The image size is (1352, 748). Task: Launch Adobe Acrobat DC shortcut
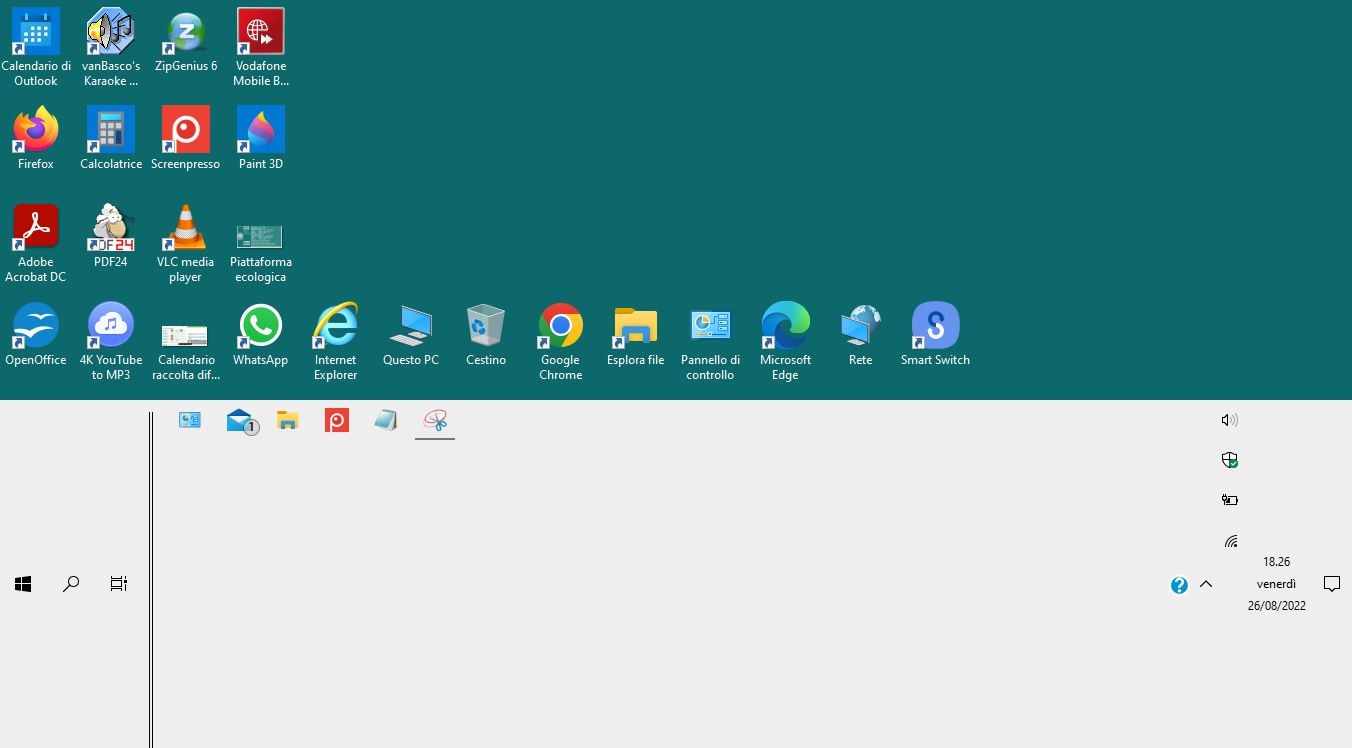click(x=36, y=243)
